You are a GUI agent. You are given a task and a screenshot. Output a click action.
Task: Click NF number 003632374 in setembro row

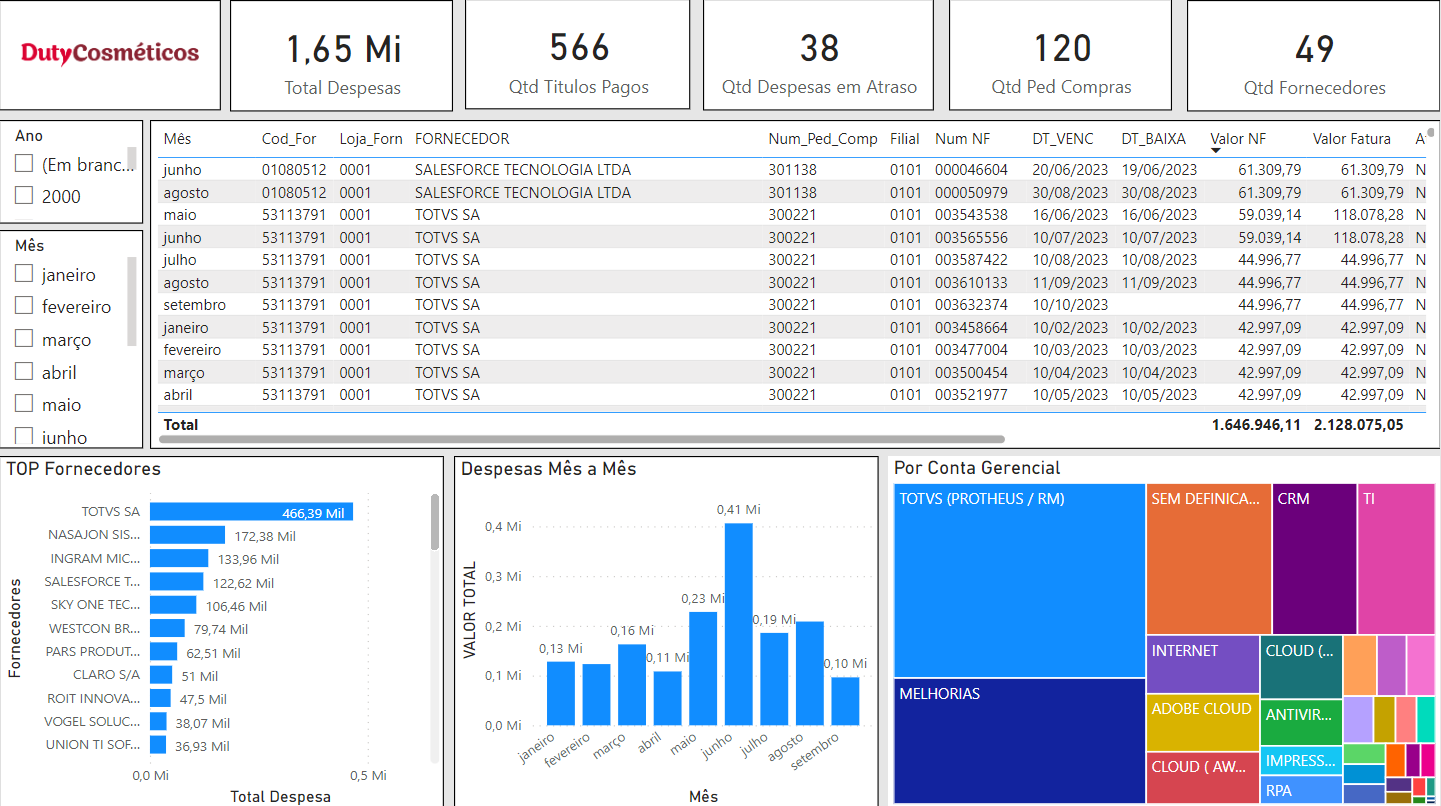971,305
